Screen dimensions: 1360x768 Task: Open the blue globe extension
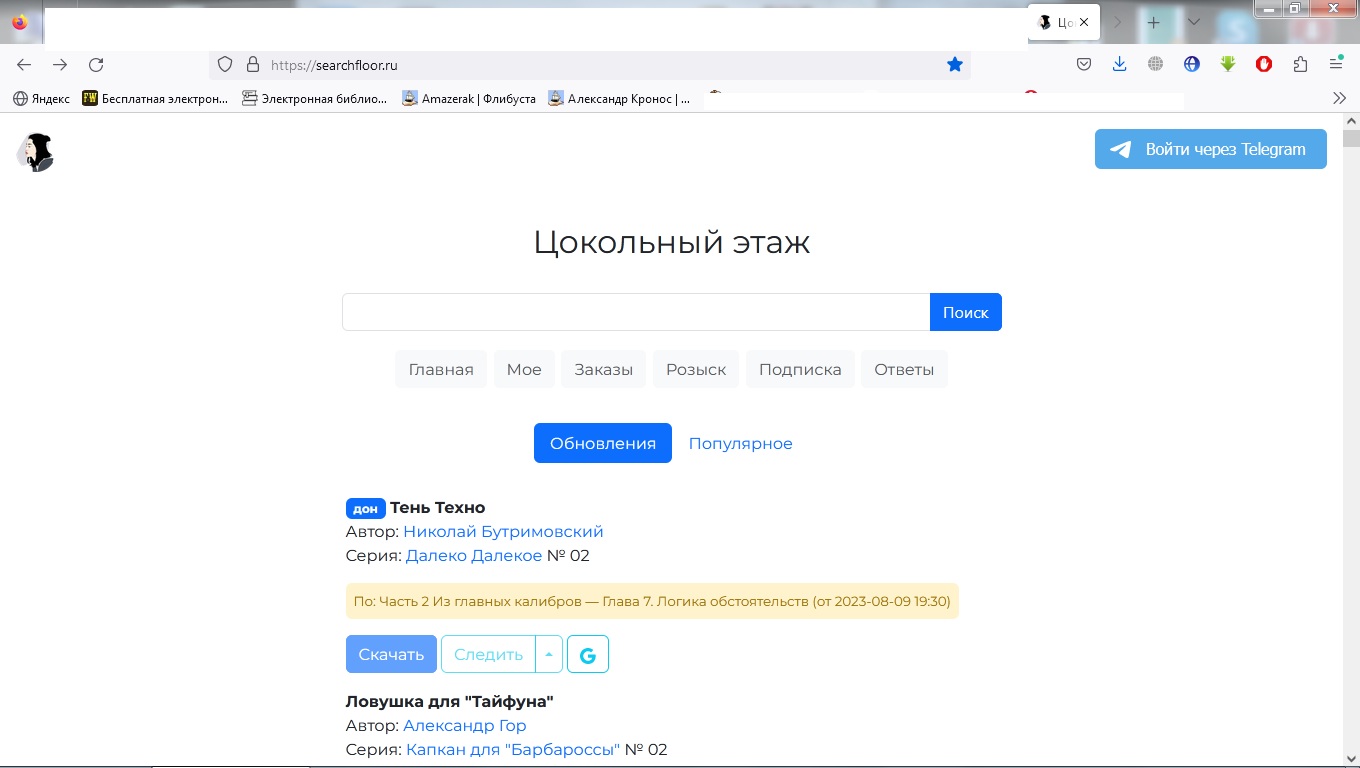1192,65
